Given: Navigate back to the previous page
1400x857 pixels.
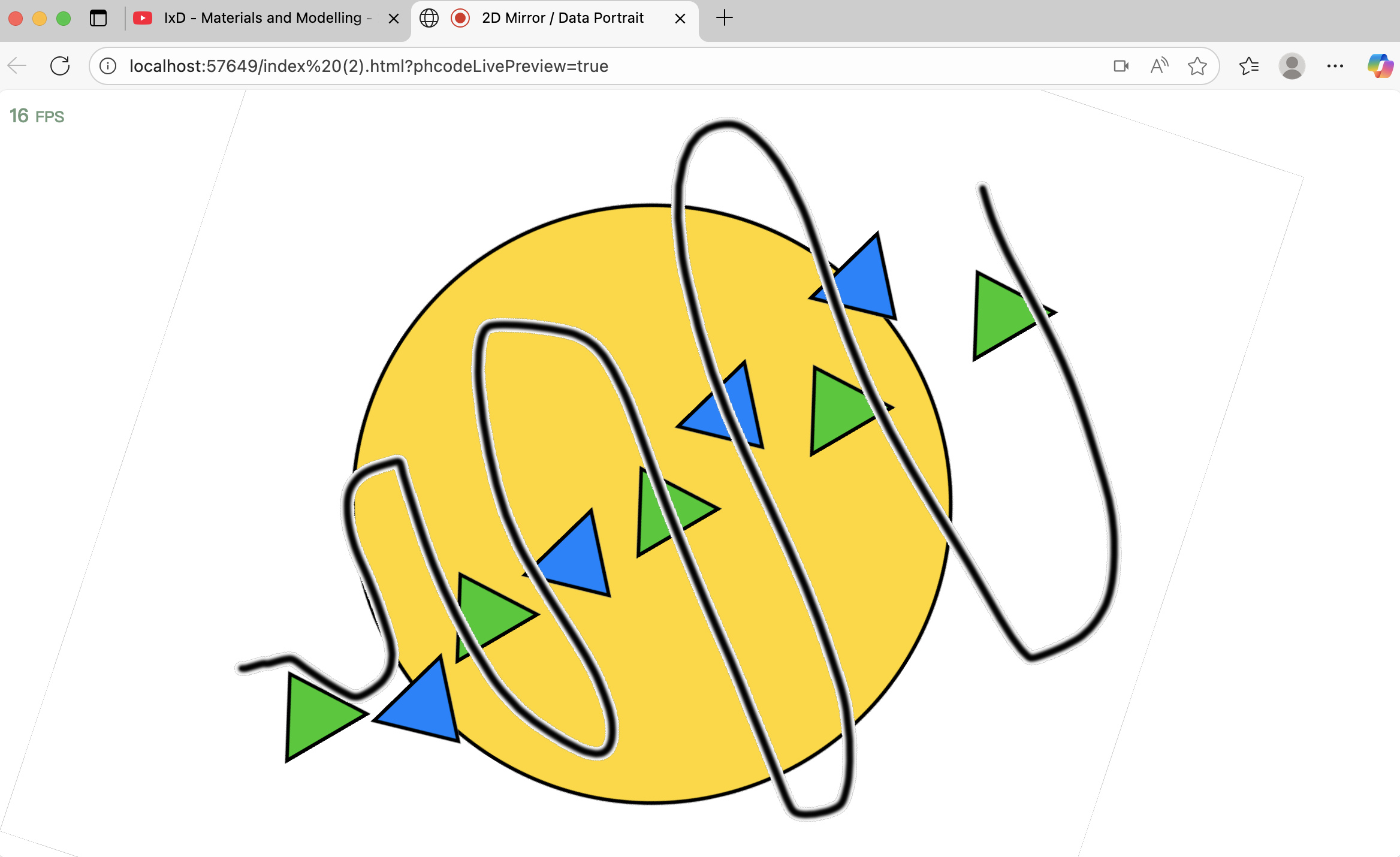Looking at the screenshot, I should coord(17,66).
